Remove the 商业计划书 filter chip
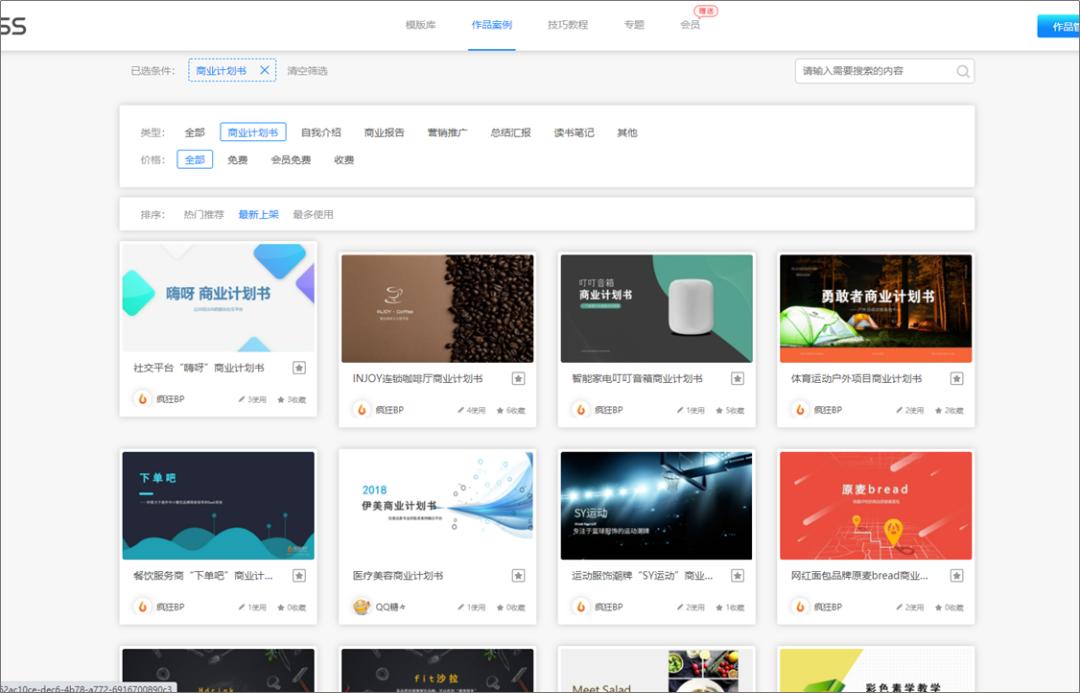 (262, 70)
